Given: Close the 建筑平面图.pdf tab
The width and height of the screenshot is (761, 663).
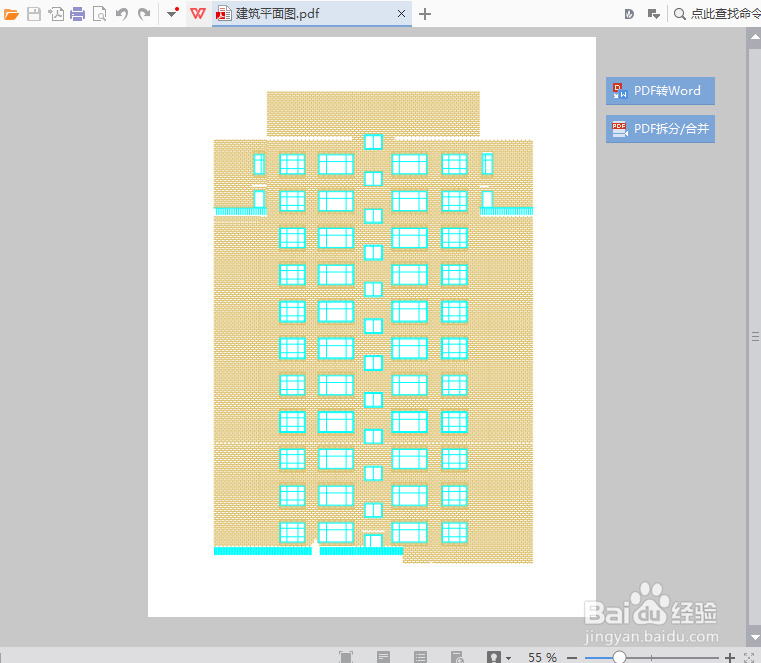Looking at the screenshot, I should point(401,14).
